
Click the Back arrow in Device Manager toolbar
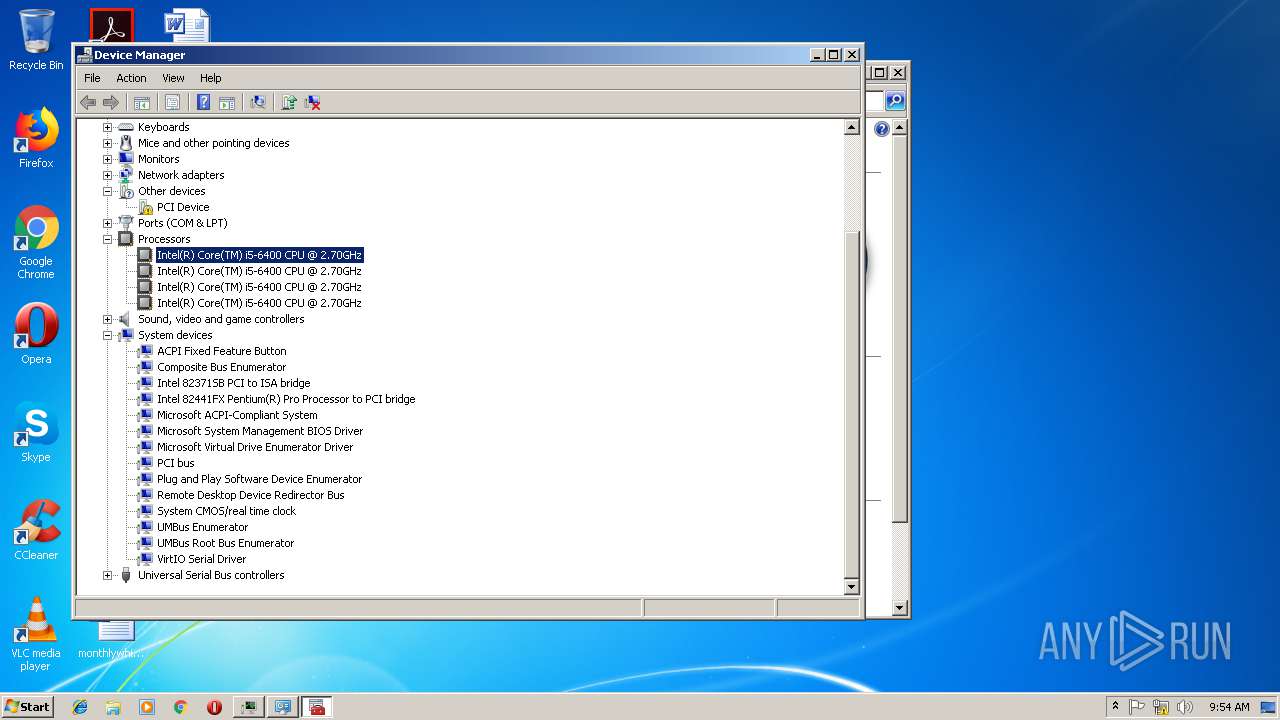coord(88,102)
